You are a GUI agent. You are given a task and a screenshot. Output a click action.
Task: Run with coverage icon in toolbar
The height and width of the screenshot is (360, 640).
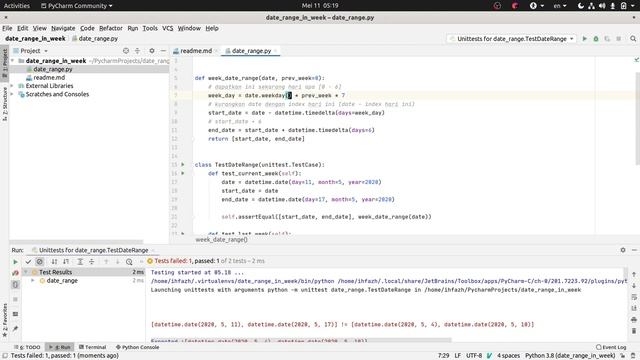click(607, 39)
